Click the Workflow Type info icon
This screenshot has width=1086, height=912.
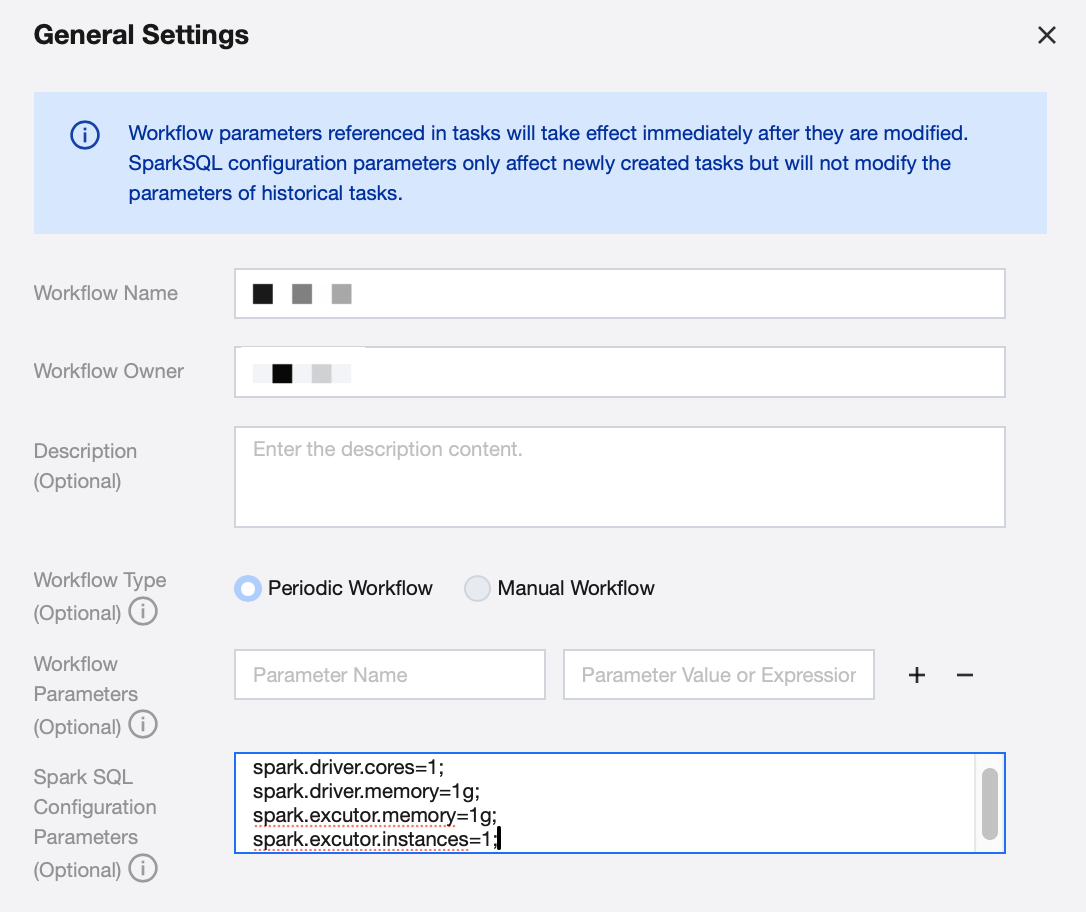pyautogui.click(x=143, y=611)
